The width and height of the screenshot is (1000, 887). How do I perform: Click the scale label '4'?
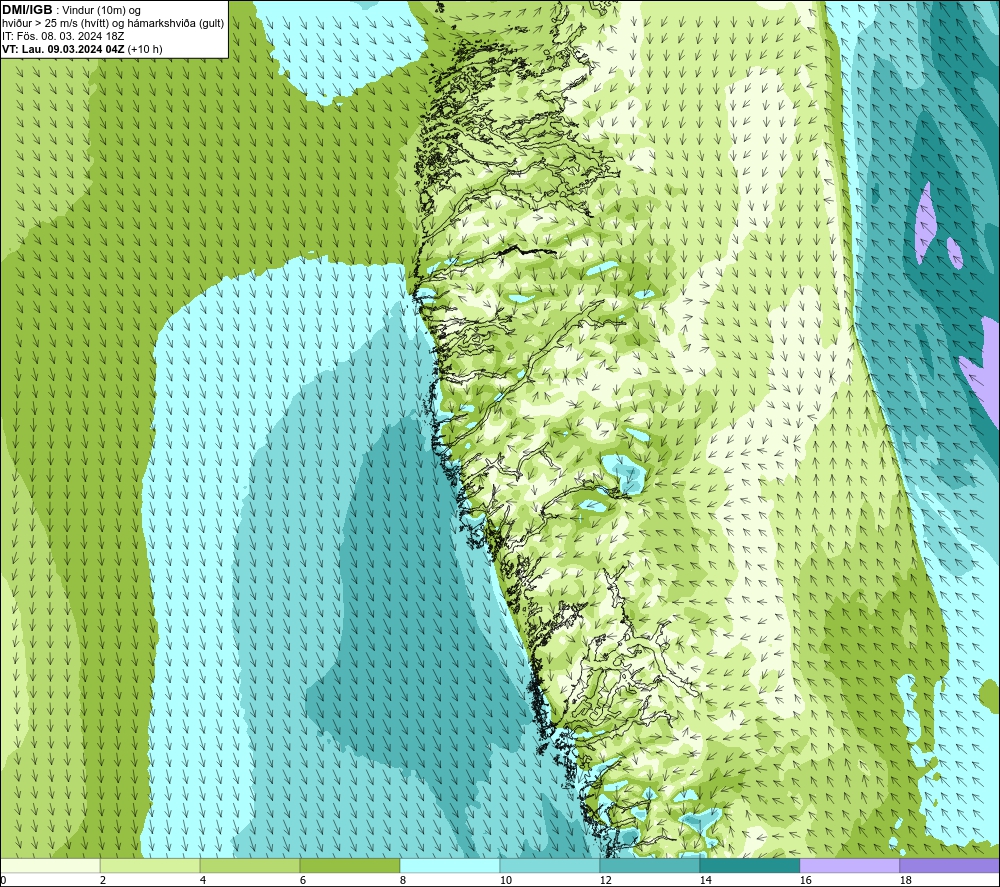pyautogui.click(x=203, y=880)
